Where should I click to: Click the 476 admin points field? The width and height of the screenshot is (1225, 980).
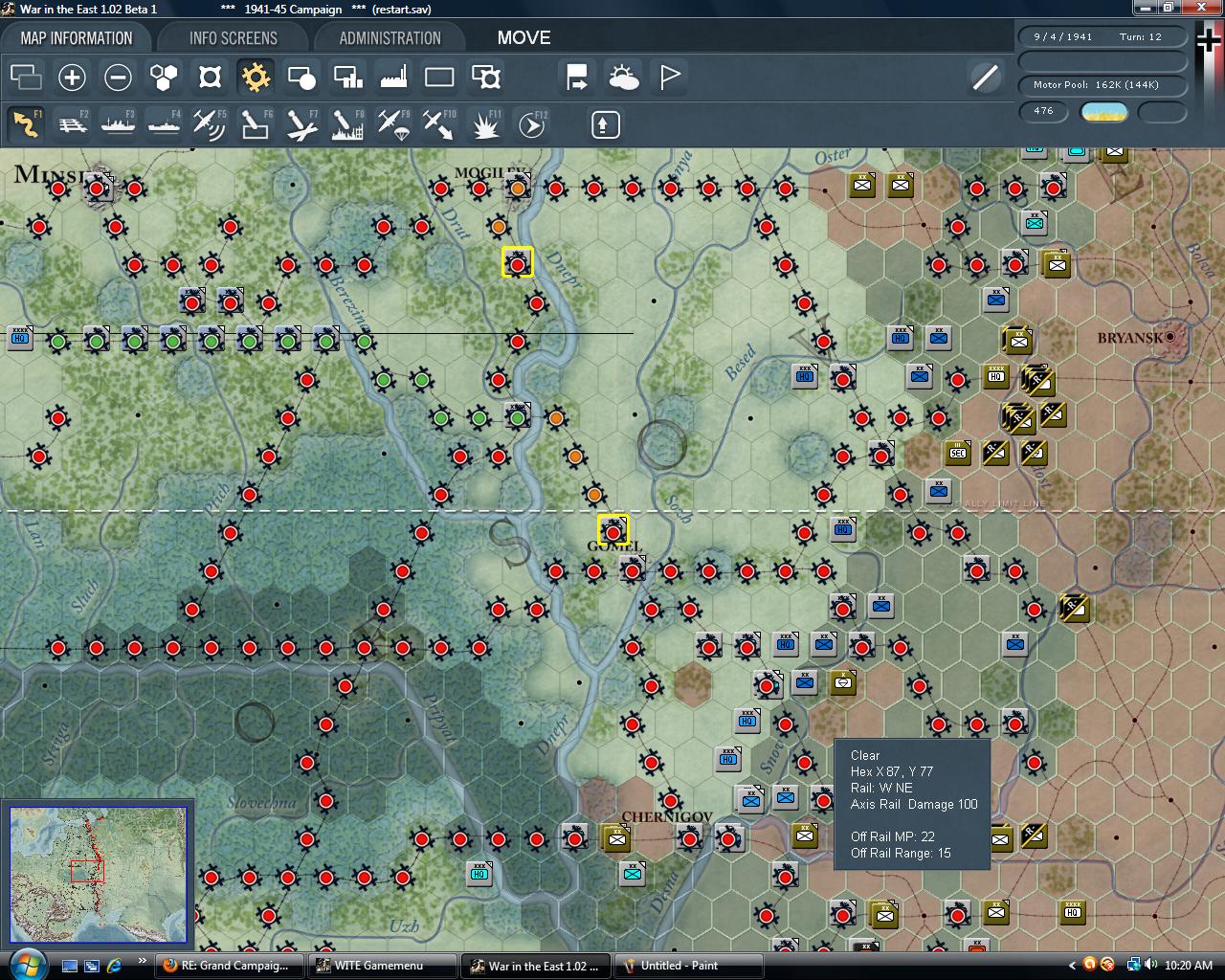1044,111
